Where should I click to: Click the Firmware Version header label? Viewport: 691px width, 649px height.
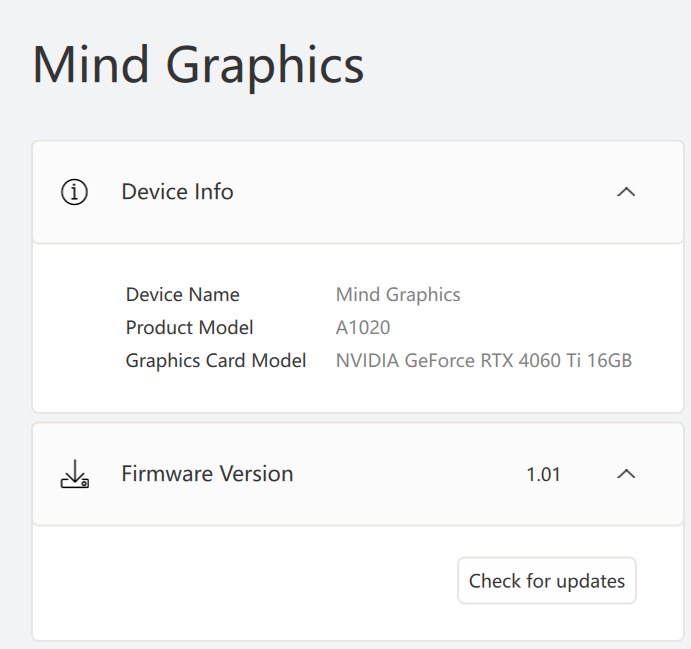tap(207, 474)
